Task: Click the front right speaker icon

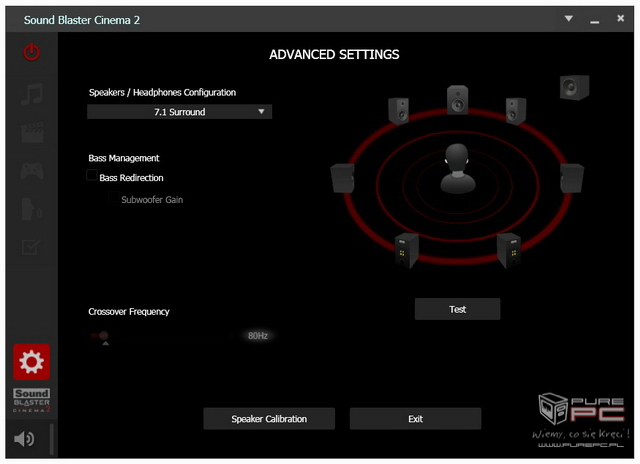Action: click(x=516, y=111)
